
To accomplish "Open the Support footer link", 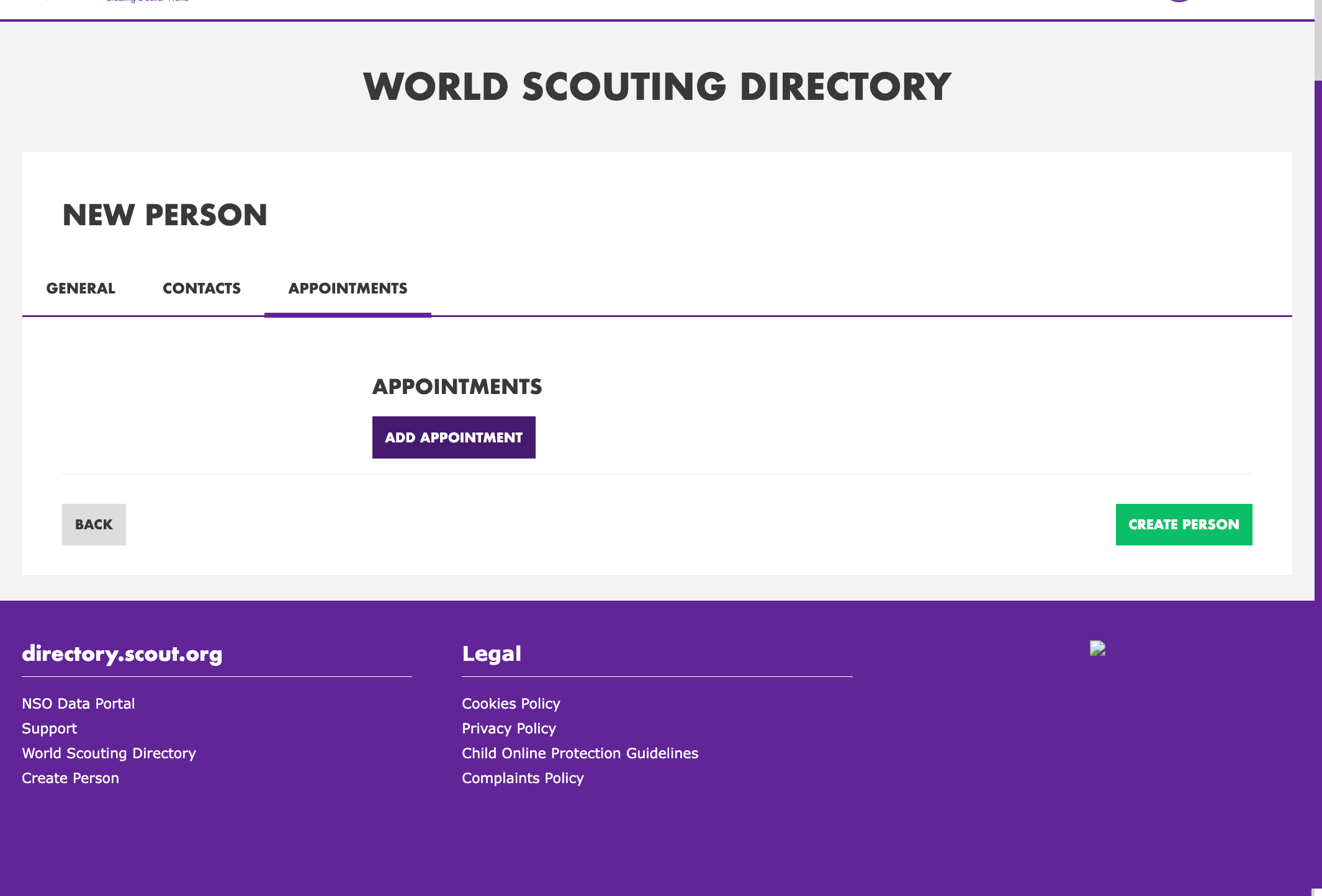I will [x=50, y=728].
